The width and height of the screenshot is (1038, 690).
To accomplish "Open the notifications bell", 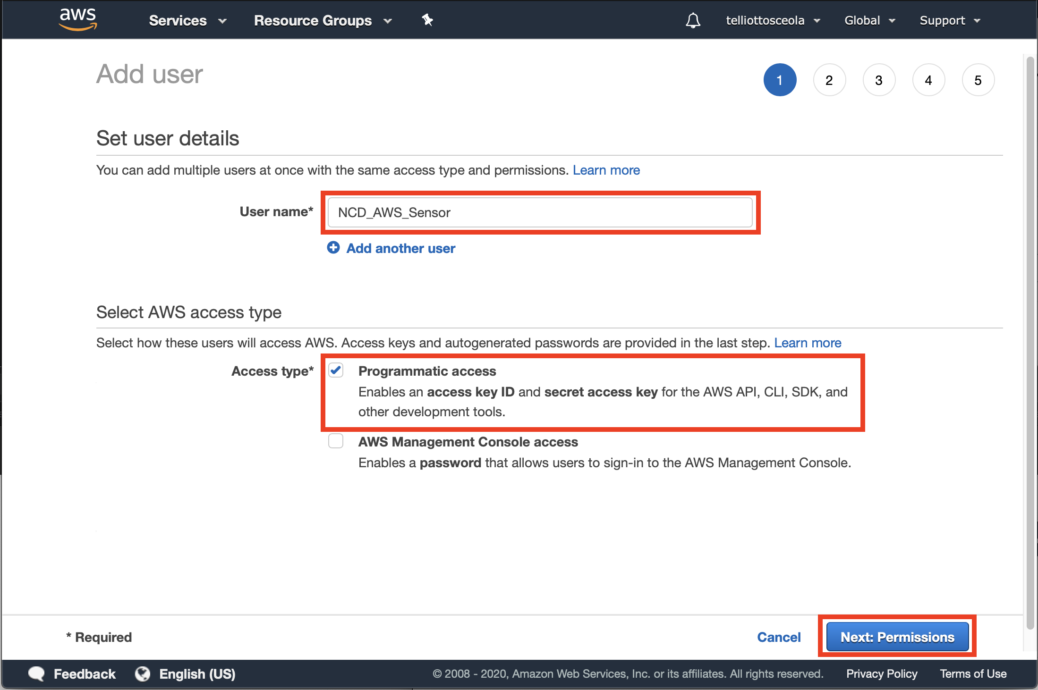I will [x=693, y=20].
